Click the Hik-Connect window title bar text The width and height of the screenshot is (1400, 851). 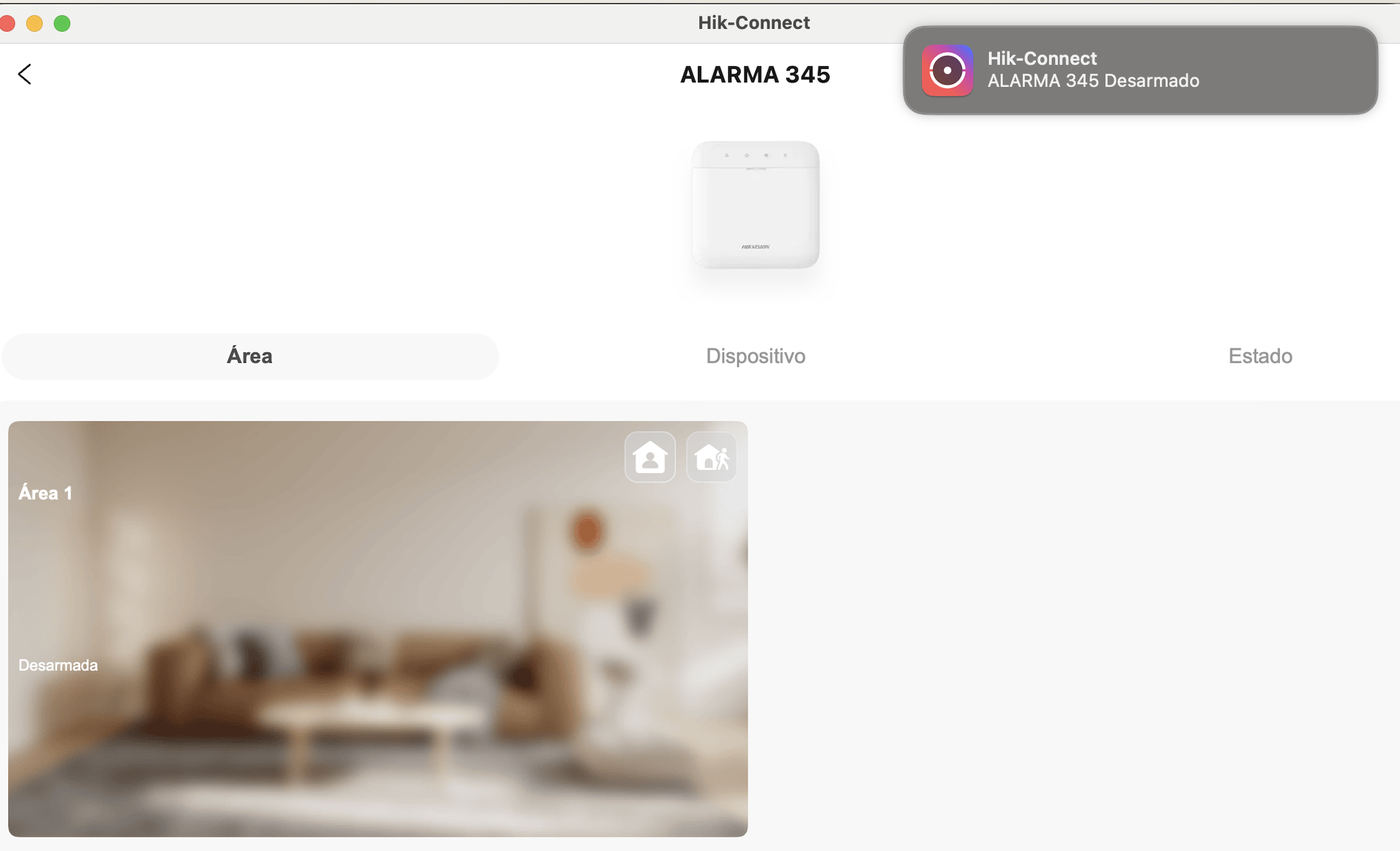pyautogui.click(x=754, y=23)
